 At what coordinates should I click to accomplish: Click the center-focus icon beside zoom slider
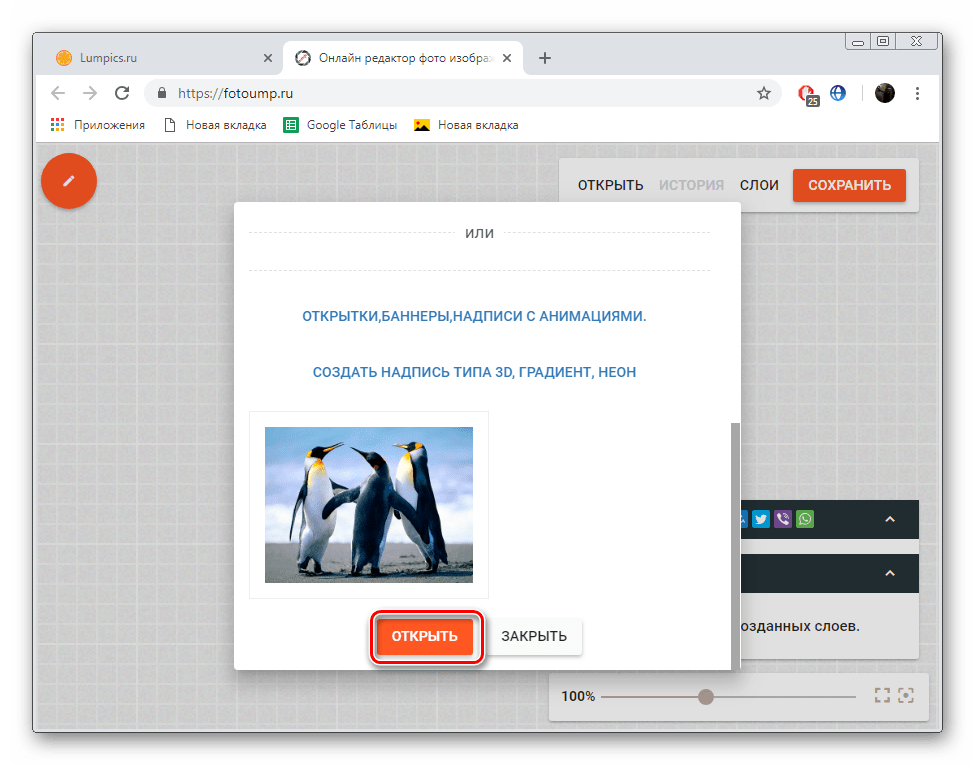click(906, 696)
